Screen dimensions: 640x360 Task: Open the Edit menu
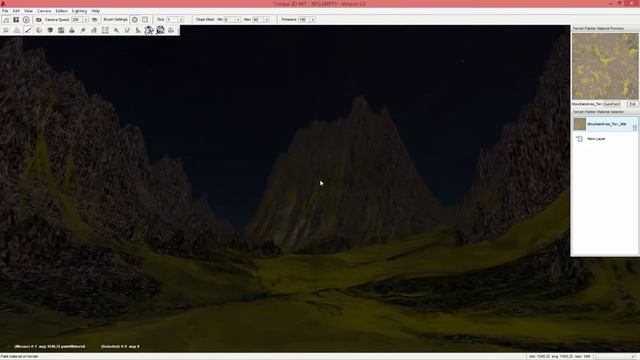(16, 11)
